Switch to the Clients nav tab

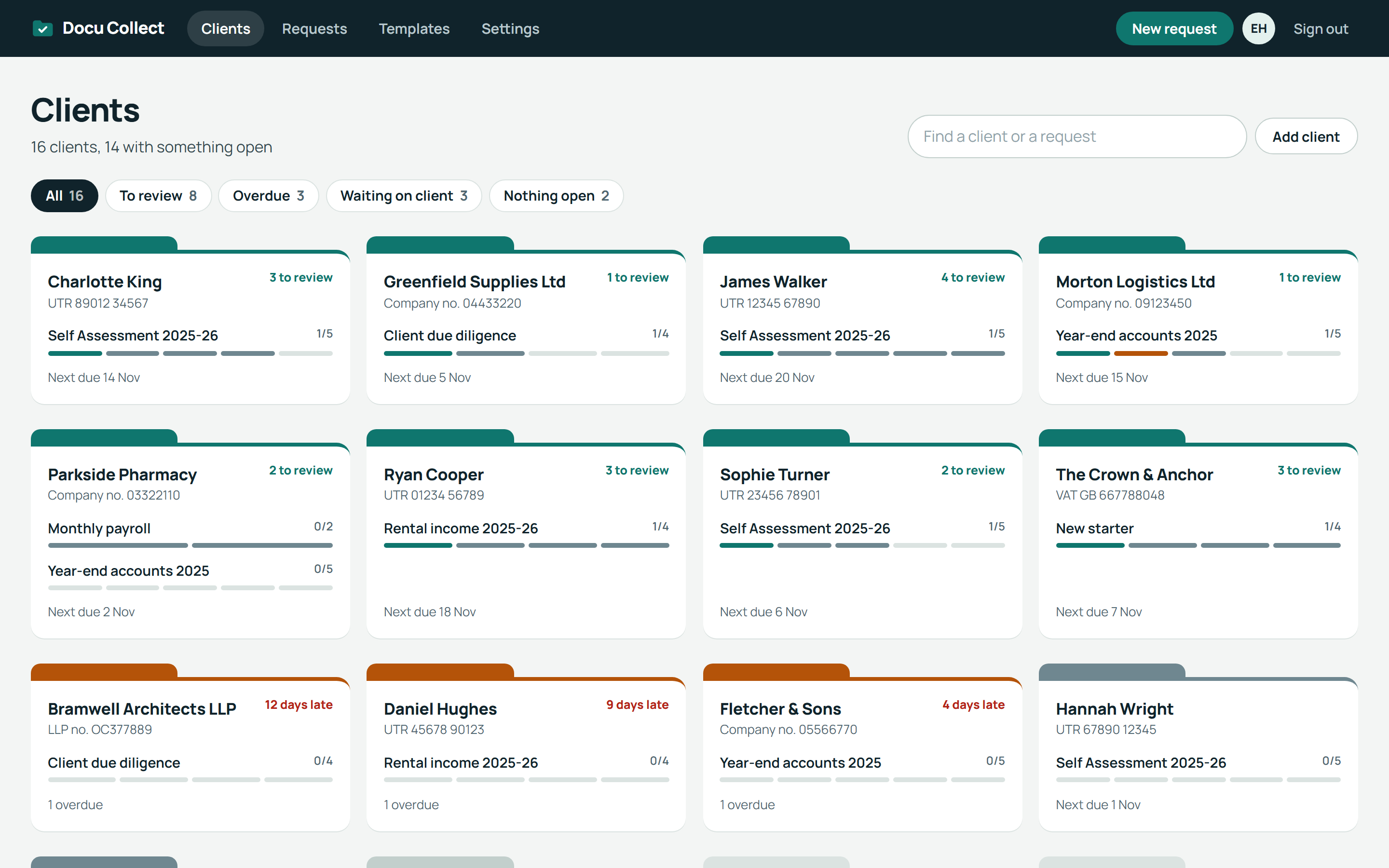pos(226,29)
